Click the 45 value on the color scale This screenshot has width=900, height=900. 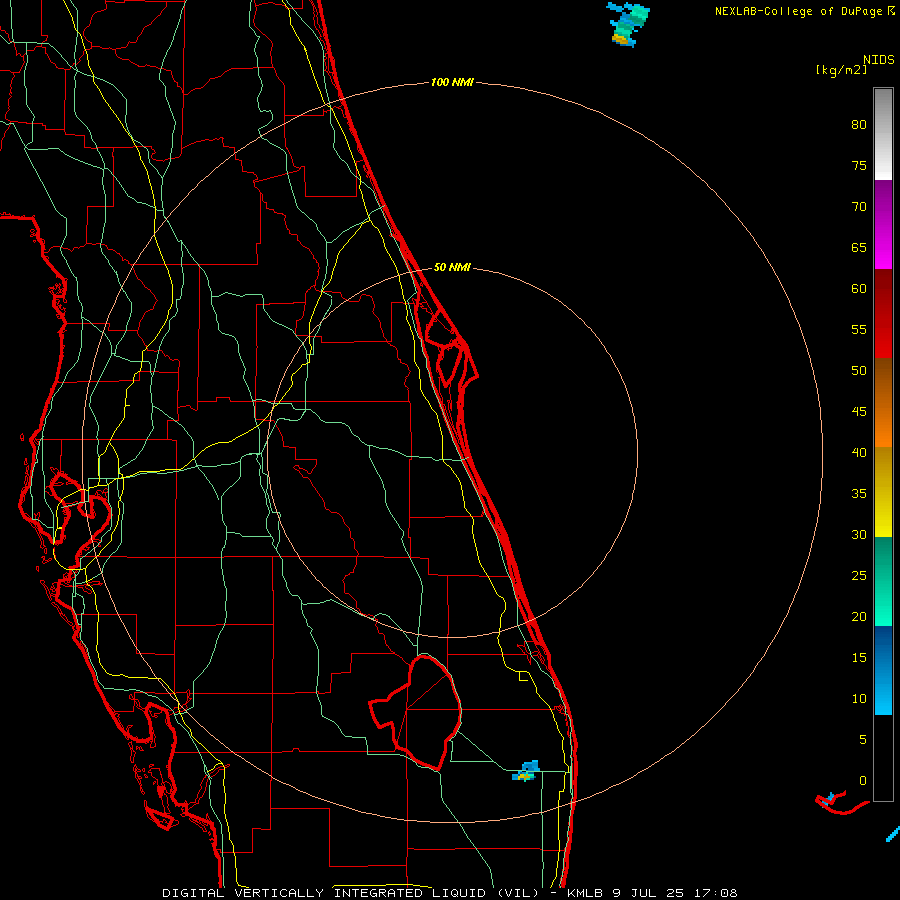point(859,412)
